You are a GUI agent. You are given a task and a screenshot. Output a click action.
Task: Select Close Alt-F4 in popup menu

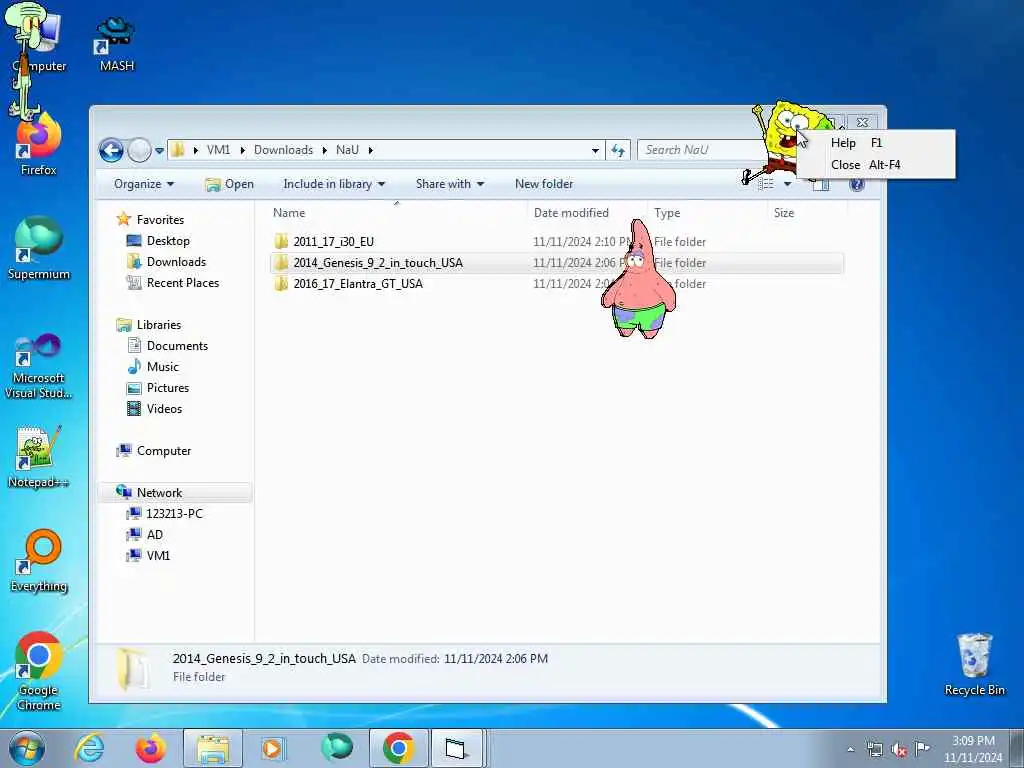(x=875, y=165)
